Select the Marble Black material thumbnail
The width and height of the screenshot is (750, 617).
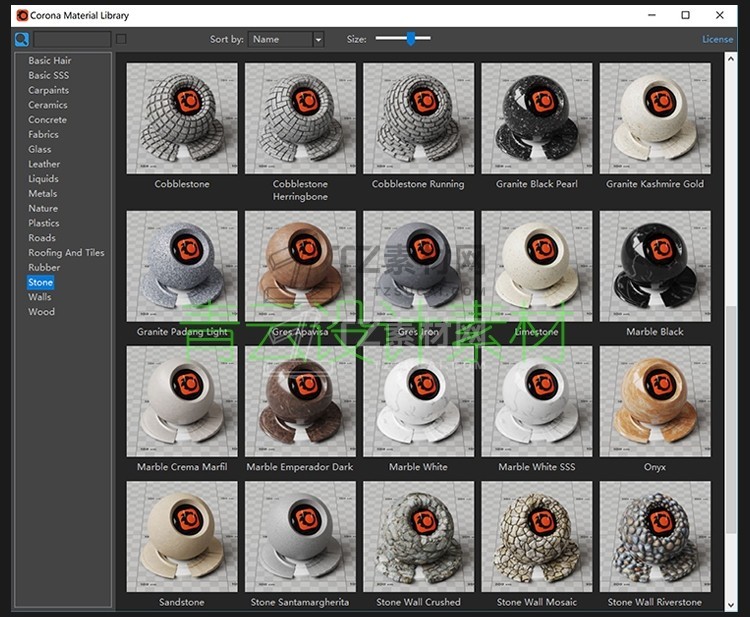655,266
